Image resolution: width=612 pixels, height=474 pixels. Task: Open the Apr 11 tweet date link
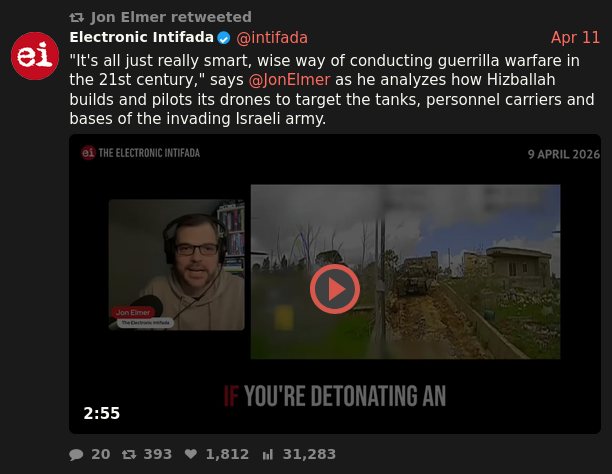[575, 38]
